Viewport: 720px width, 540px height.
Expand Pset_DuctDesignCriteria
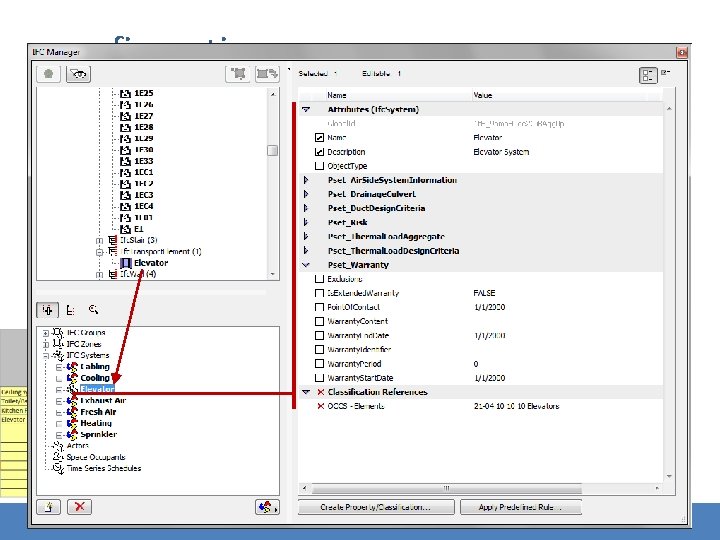click(x=306, y=208)
